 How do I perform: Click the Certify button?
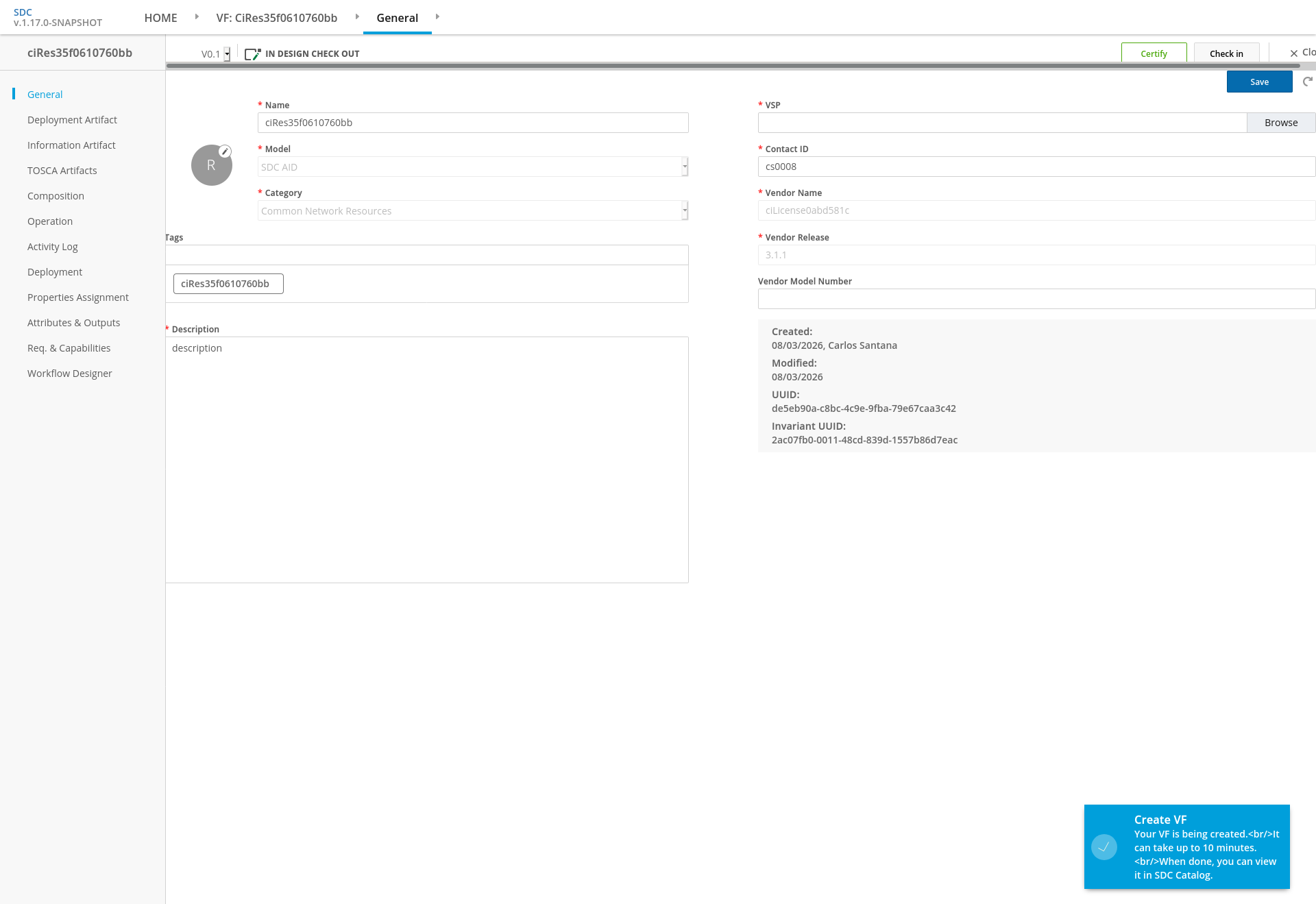pos(1154,53)
